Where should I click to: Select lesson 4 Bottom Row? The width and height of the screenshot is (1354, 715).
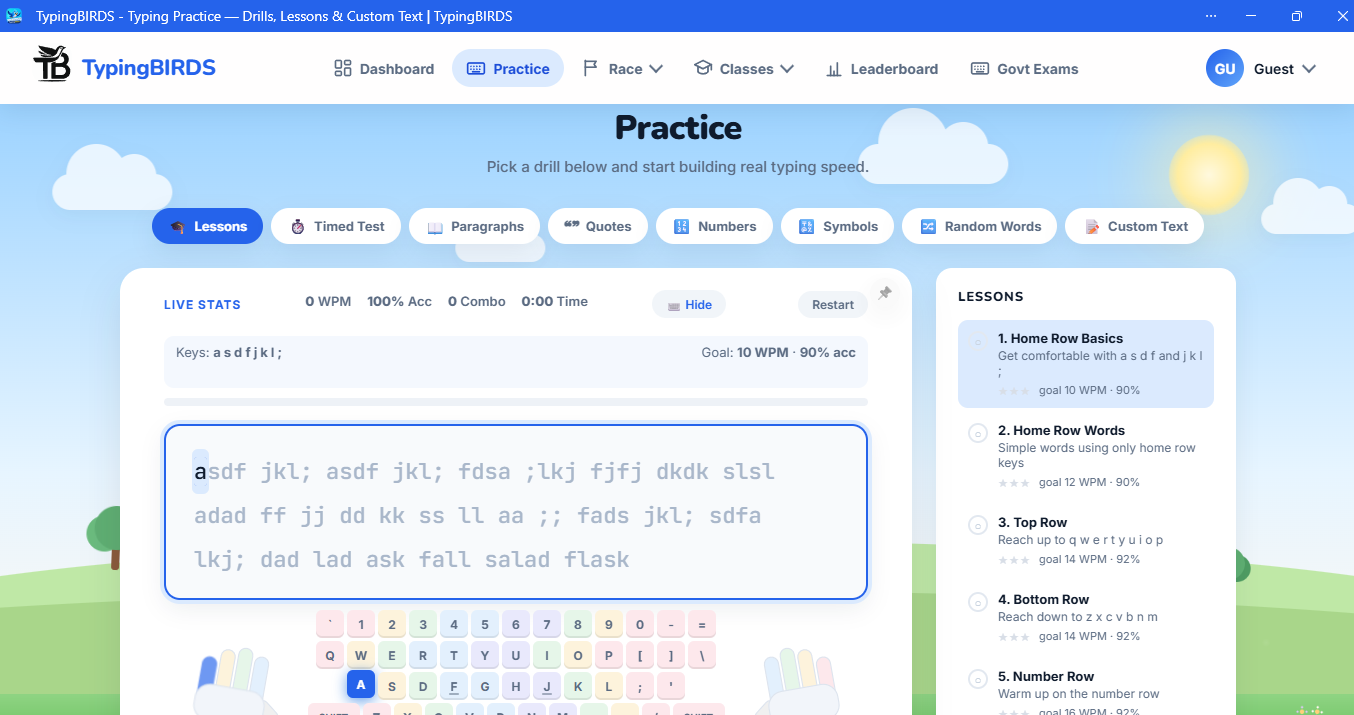[1086, 618]
